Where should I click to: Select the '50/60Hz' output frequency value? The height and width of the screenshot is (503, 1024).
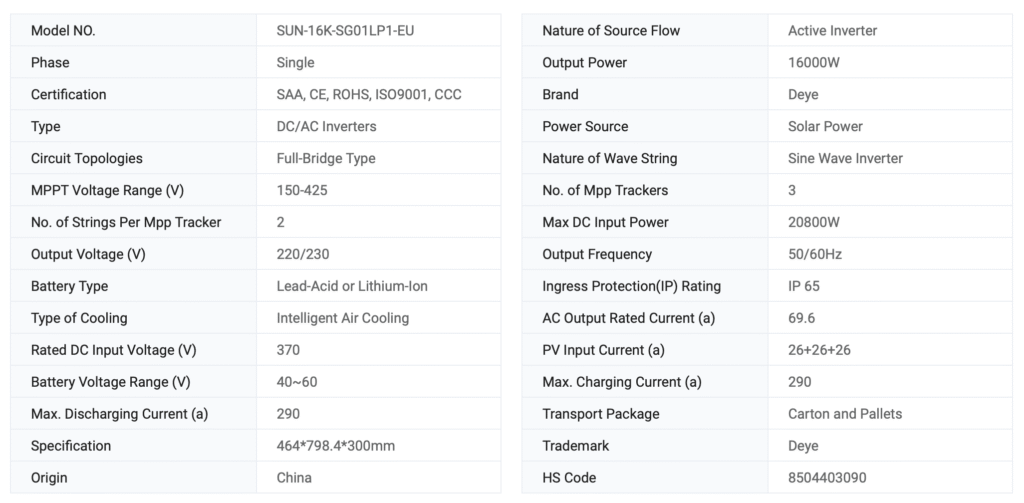coord(815,254)
